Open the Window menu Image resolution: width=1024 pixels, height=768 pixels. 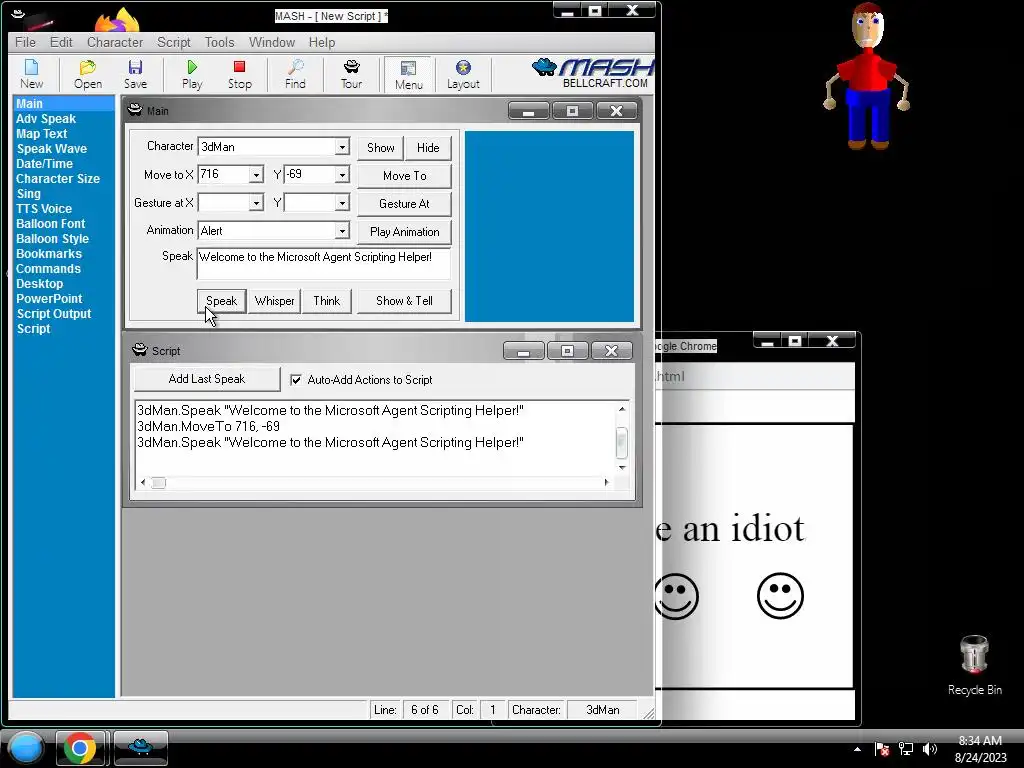272,42
